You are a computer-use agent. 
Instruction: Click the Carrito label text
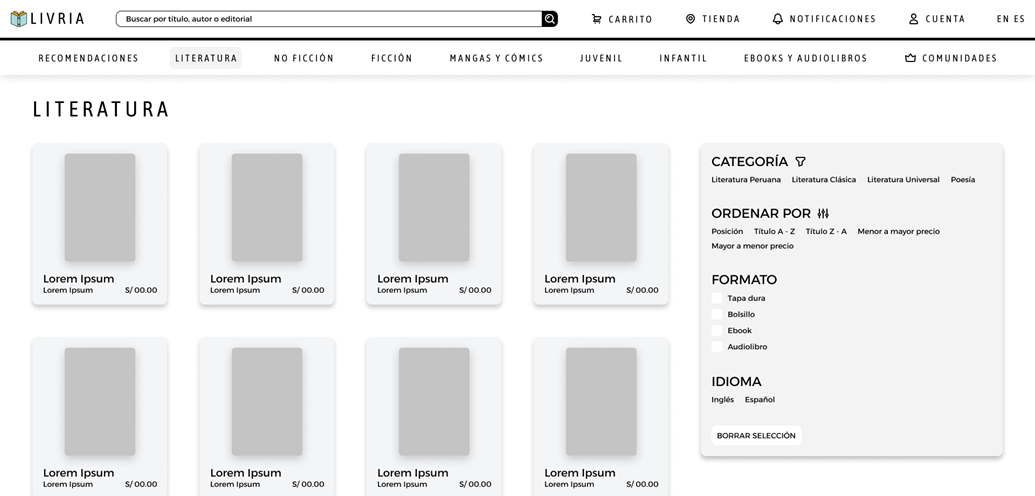point(630,19)
